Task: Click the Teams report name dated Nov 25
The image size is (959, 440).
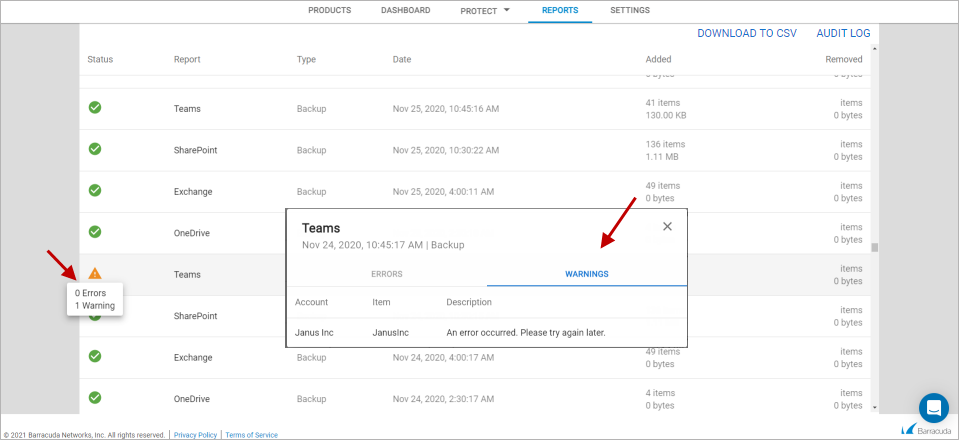Action: pos(187,109)
